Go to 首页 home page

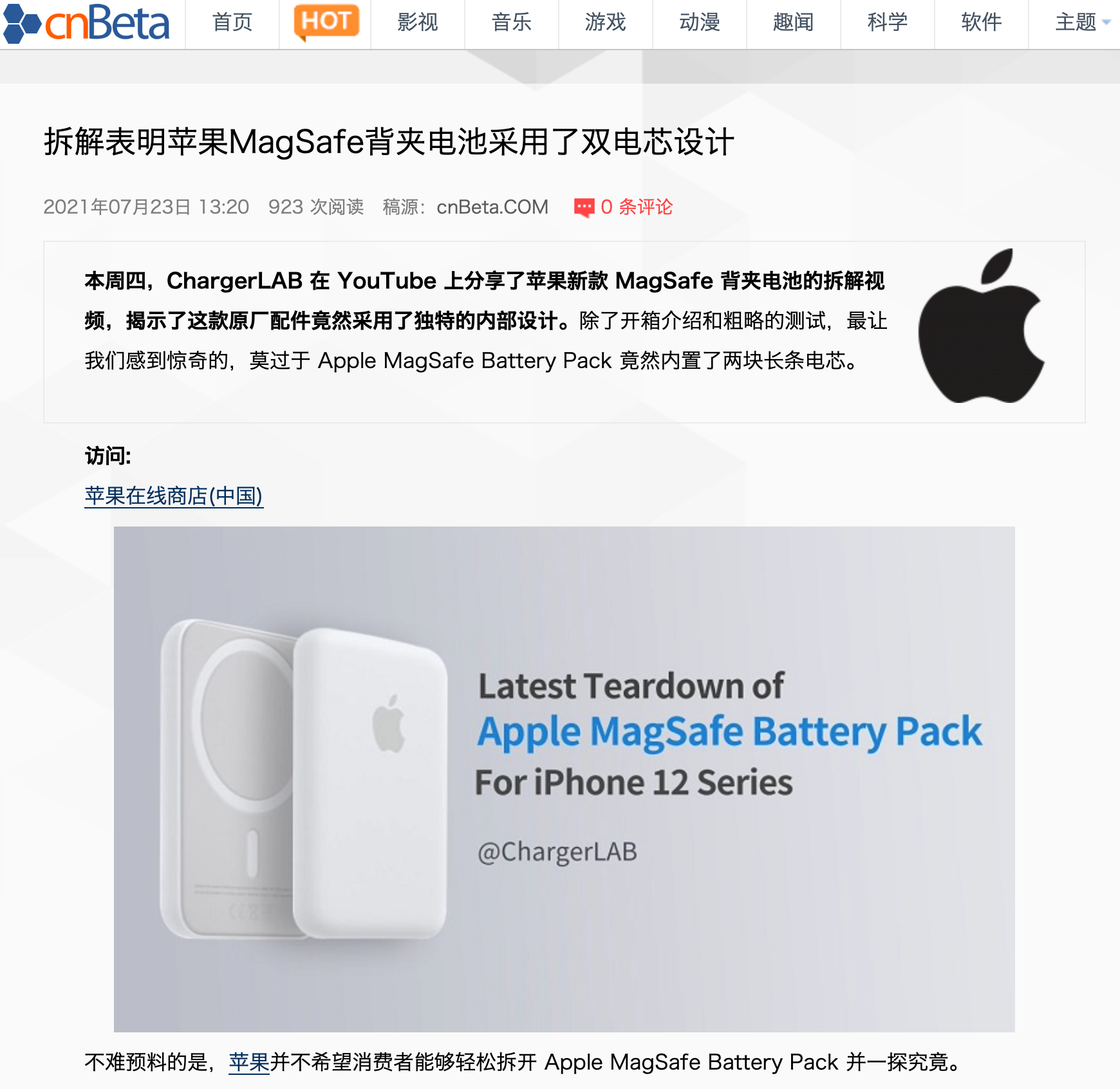(x=232, y=23)
